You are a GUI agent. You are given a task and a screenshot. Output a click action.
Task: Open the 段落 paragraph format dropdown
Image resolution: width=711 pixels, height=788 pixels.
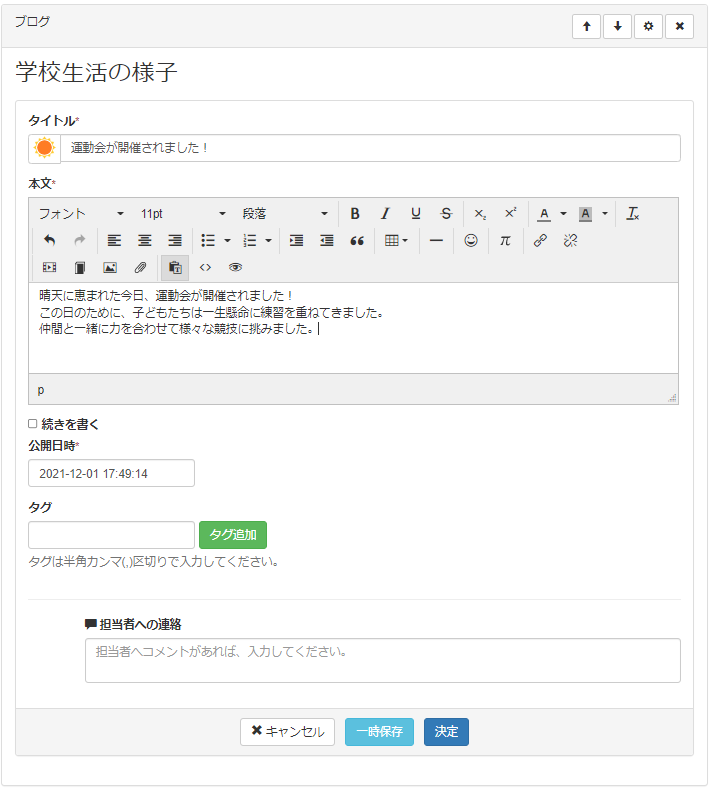point(285,214)
